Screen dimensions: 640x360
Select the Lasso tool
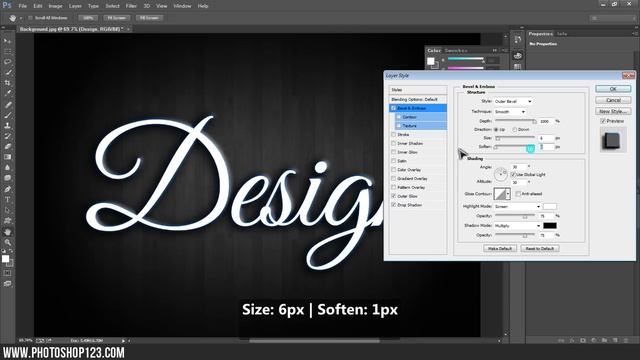coord(7,62)
